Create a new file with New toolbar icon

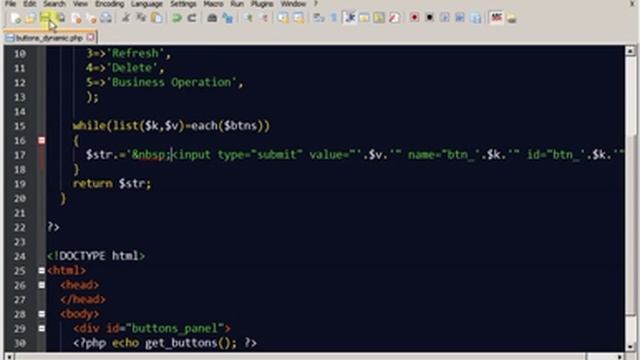click(16, 18)
